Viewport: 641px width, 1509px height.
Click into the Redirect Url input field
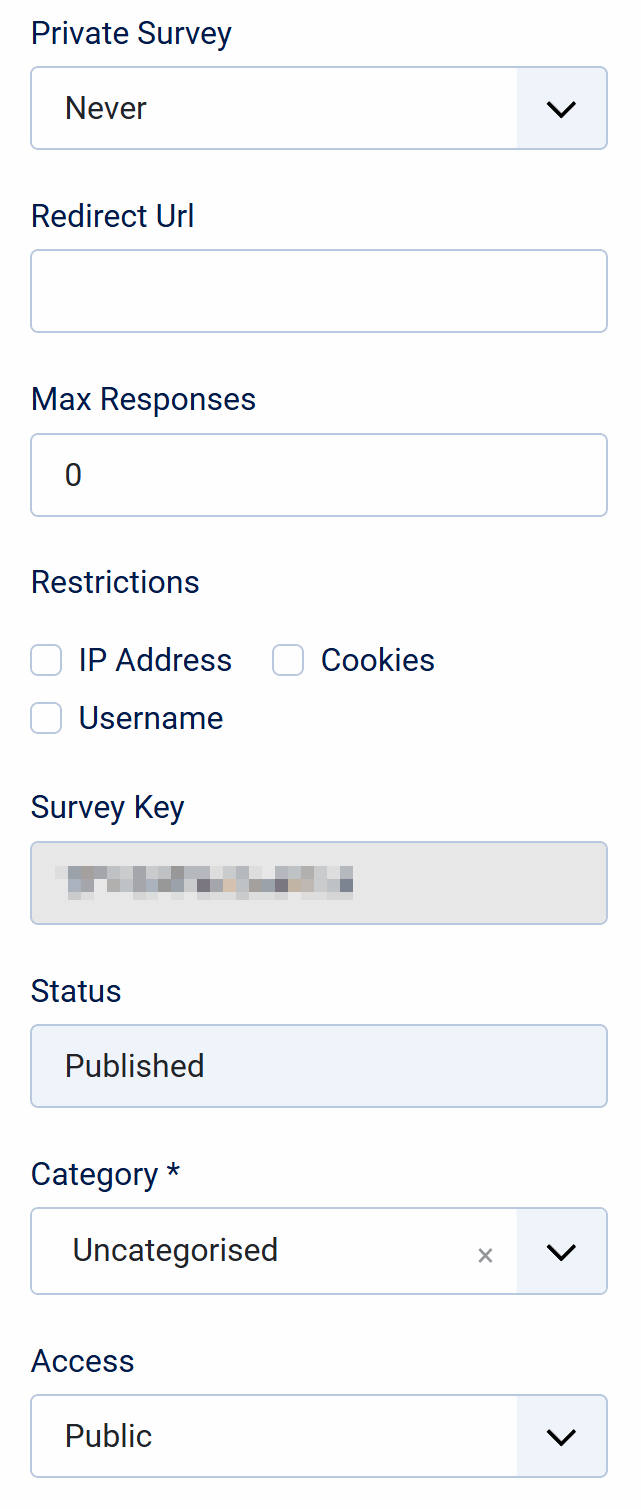tap(318, 291)
